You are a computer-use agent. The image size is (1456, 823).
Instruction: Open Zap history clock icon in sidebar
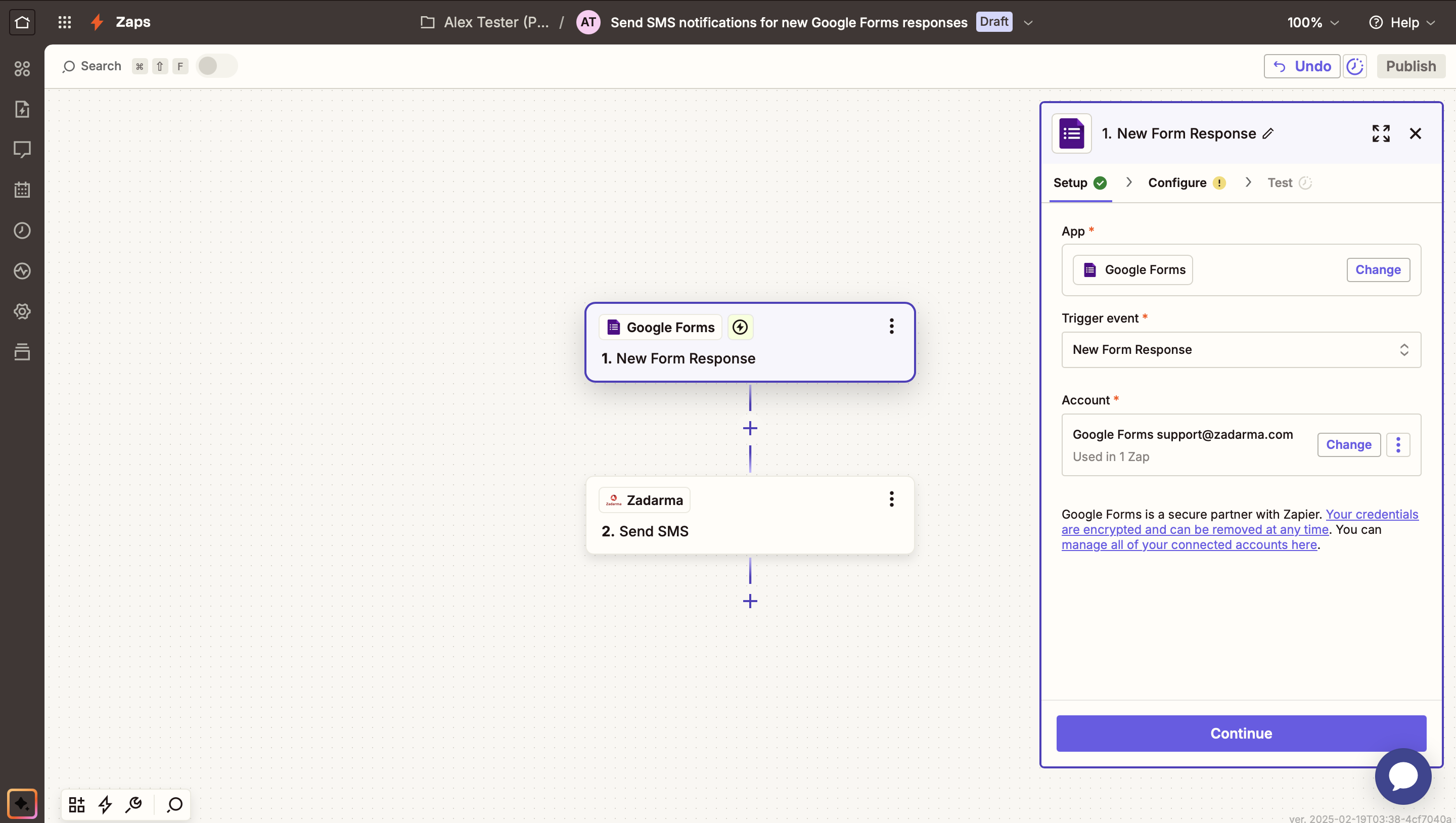(22, 231)
